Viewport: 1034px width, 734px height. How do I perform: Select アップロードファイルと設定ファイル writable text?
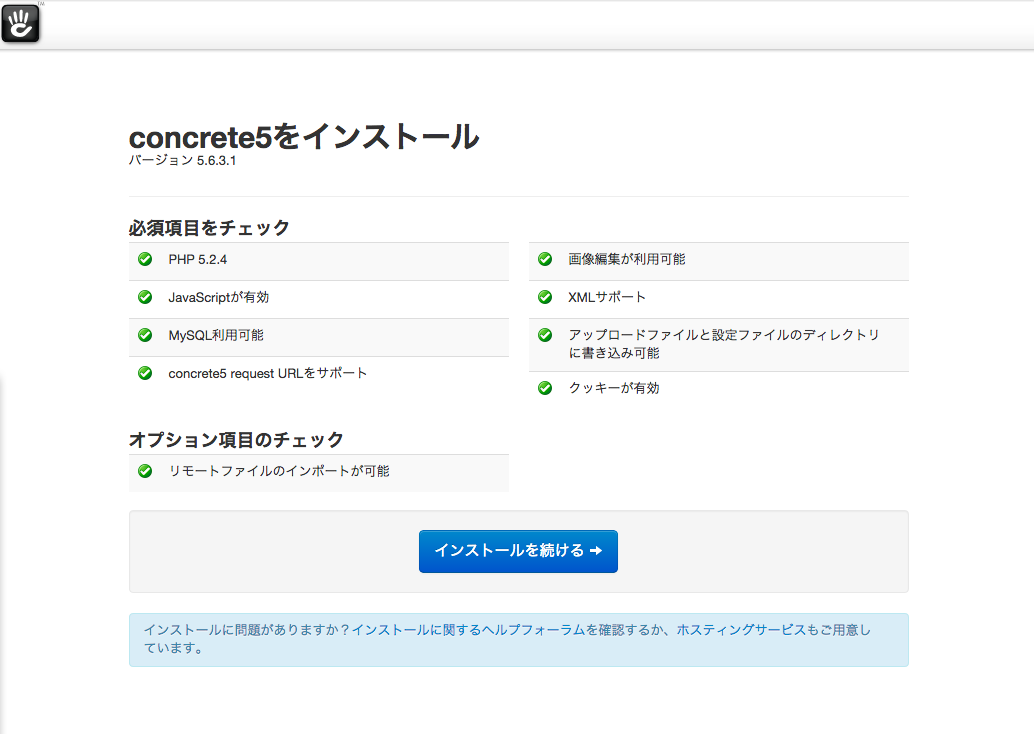[723, 344]
